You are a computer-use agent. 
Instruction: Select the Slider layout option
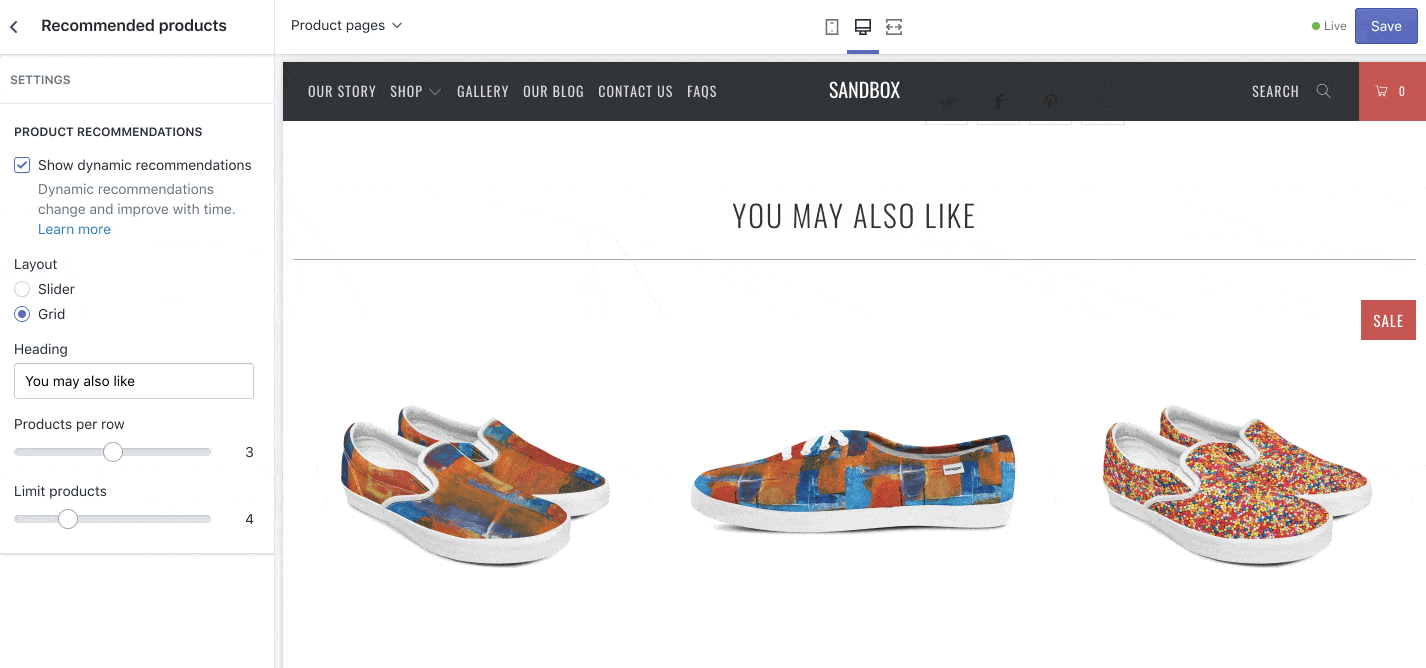pos(22,289)
